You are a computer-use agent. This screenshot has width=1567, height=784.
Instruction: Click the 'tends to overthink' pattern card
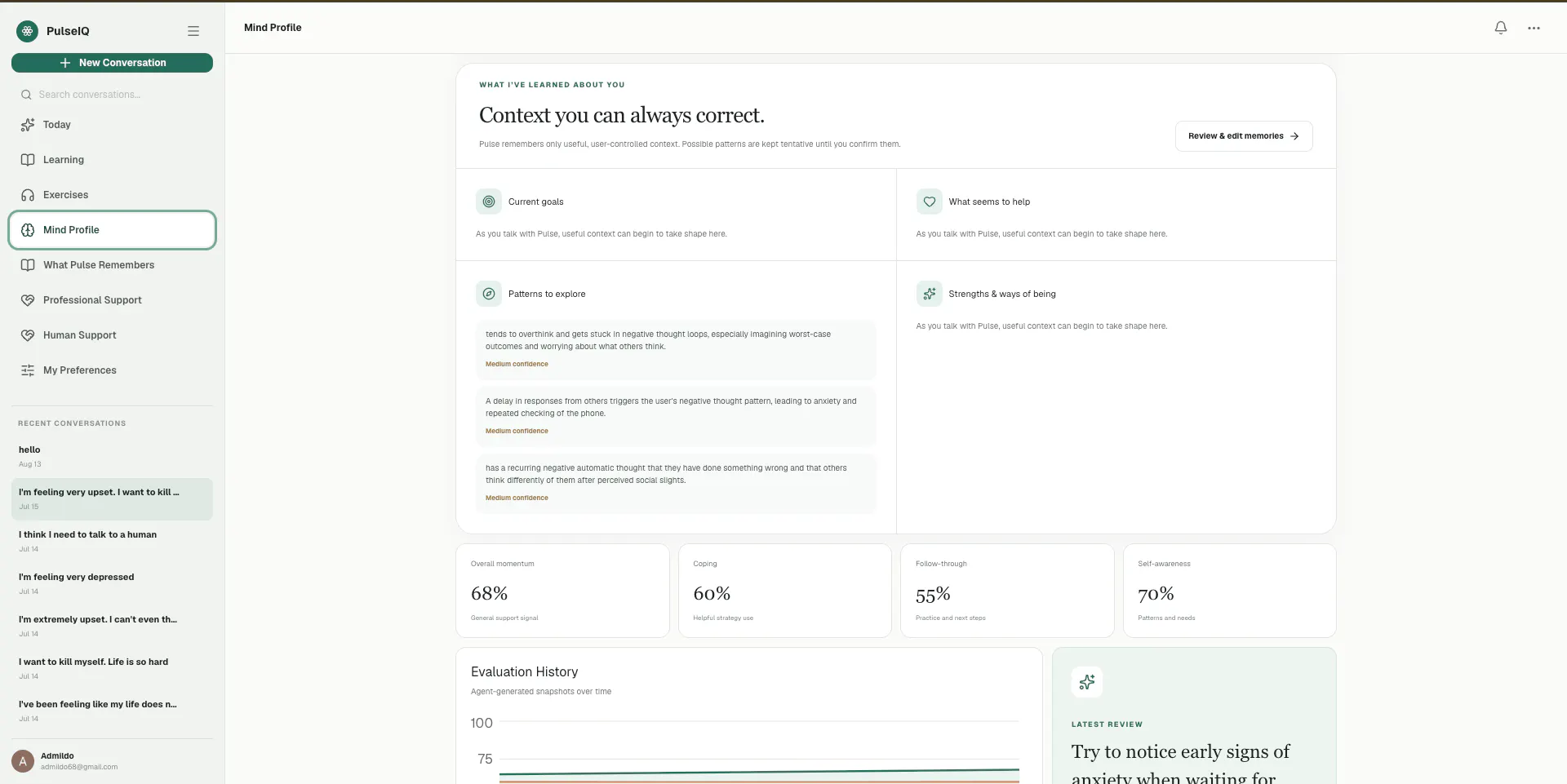click(676, 350)
